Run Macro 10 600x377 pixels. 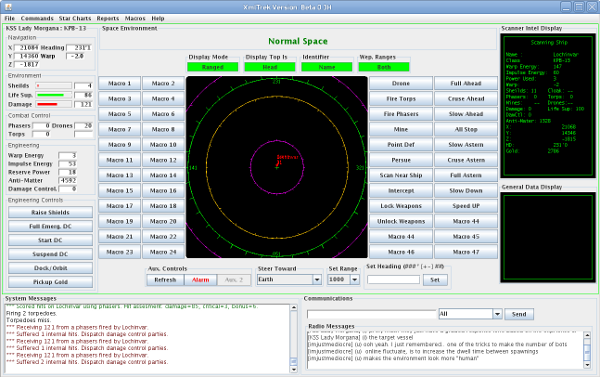click(163, 145)
